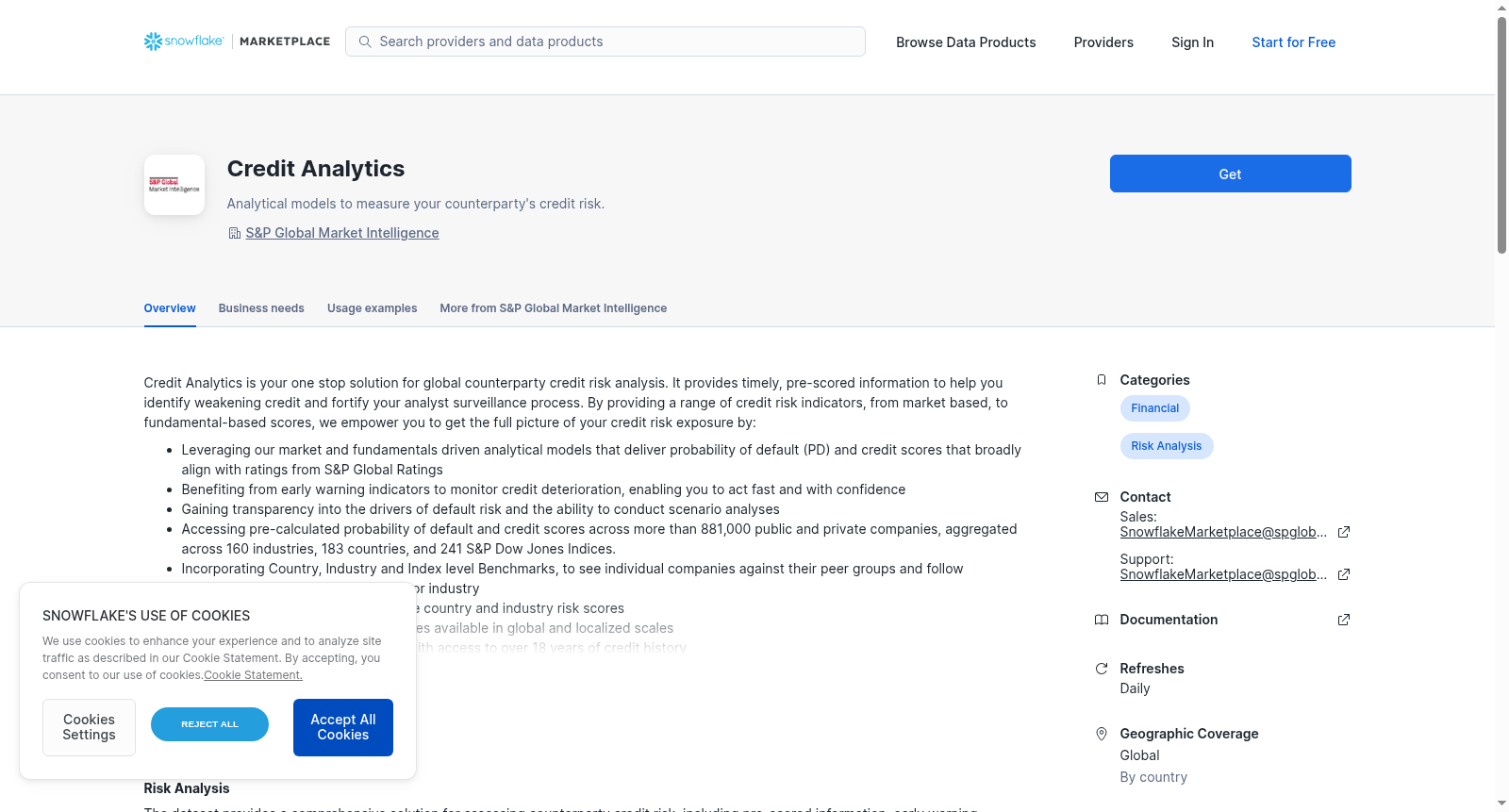This screenshot has width=1509, height=812.
Task: Switch to the Usage examples tab
Action: click(x=372, y=308)
